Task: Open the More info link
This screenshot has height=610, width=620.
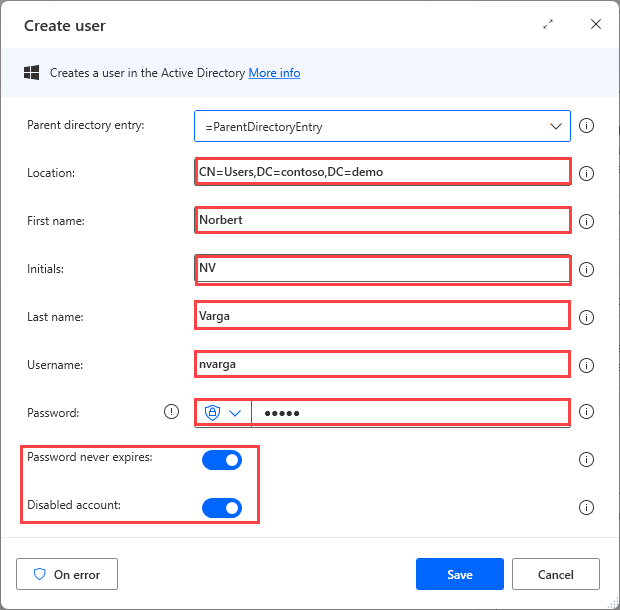Action: (x=274, y=73)
